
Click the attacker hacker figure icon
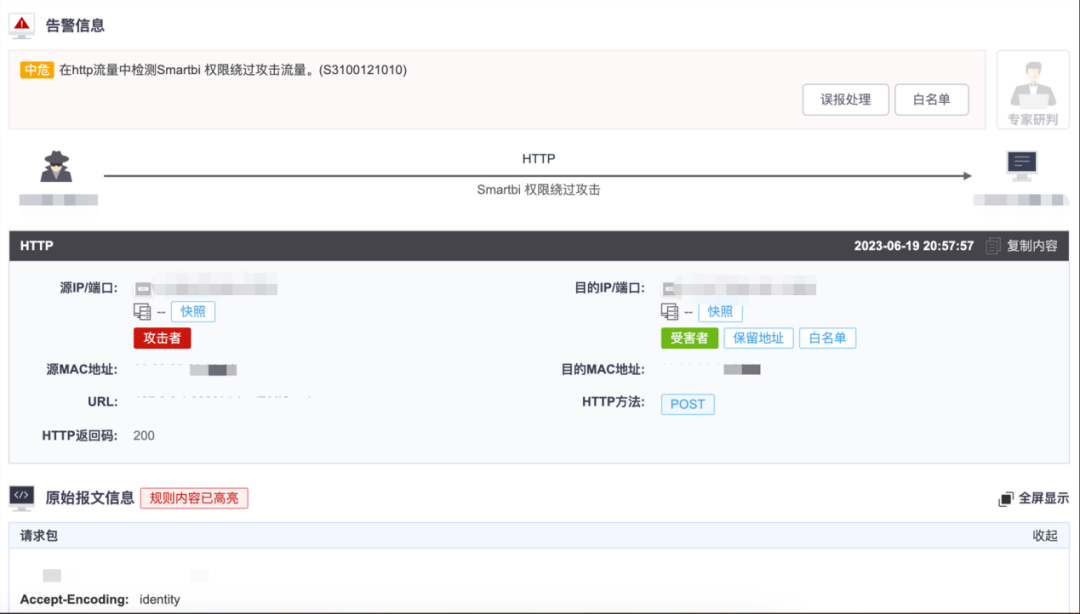(x=56, y=167)
